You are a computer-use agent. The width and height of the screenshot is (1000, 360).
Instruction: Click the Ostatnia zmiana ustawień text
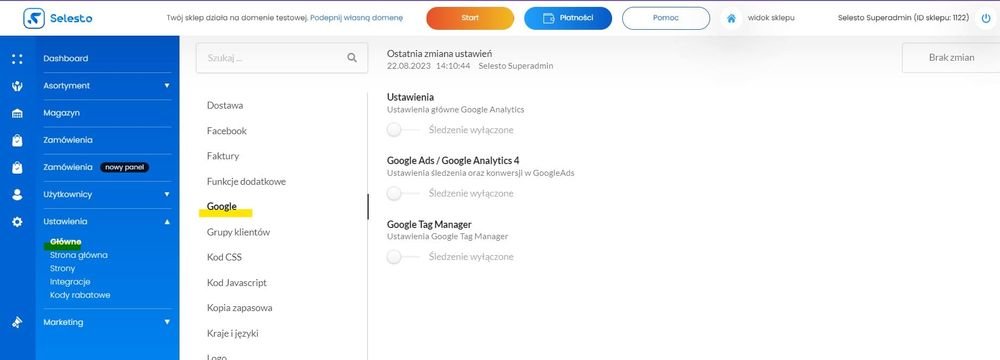(x=439, y=54)
